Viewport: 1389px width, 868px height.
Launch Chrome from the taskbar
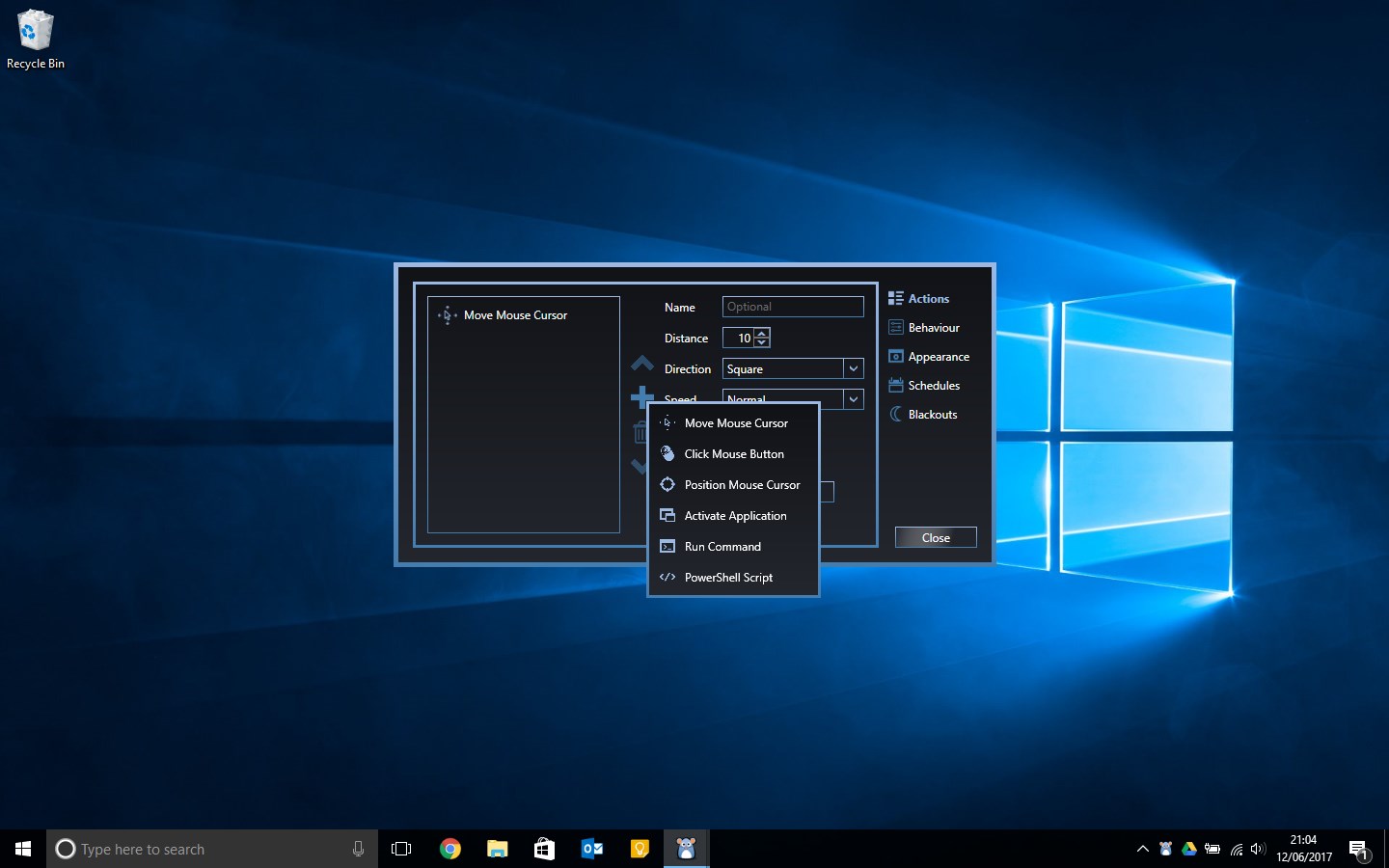(450, 849)
